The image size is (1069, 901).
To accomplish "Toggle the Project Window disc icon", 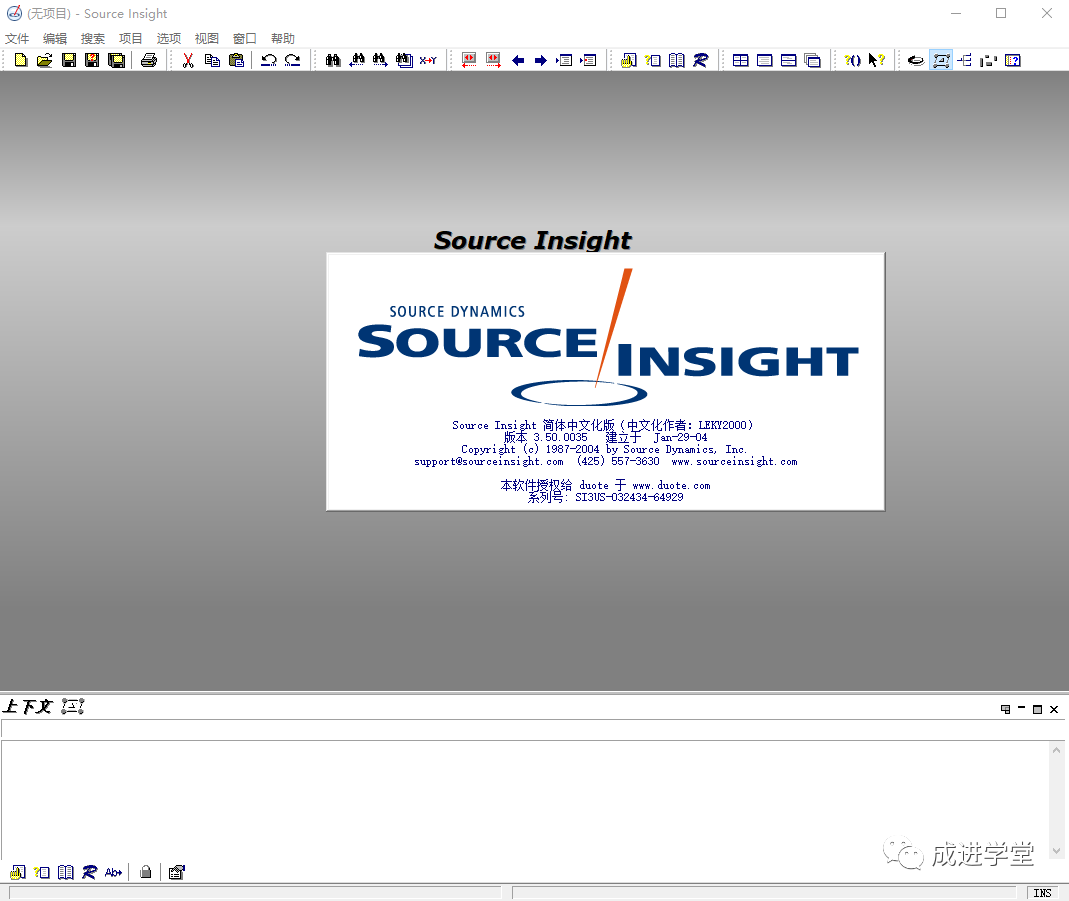I will pyautogui.click(x=916, y=60).
